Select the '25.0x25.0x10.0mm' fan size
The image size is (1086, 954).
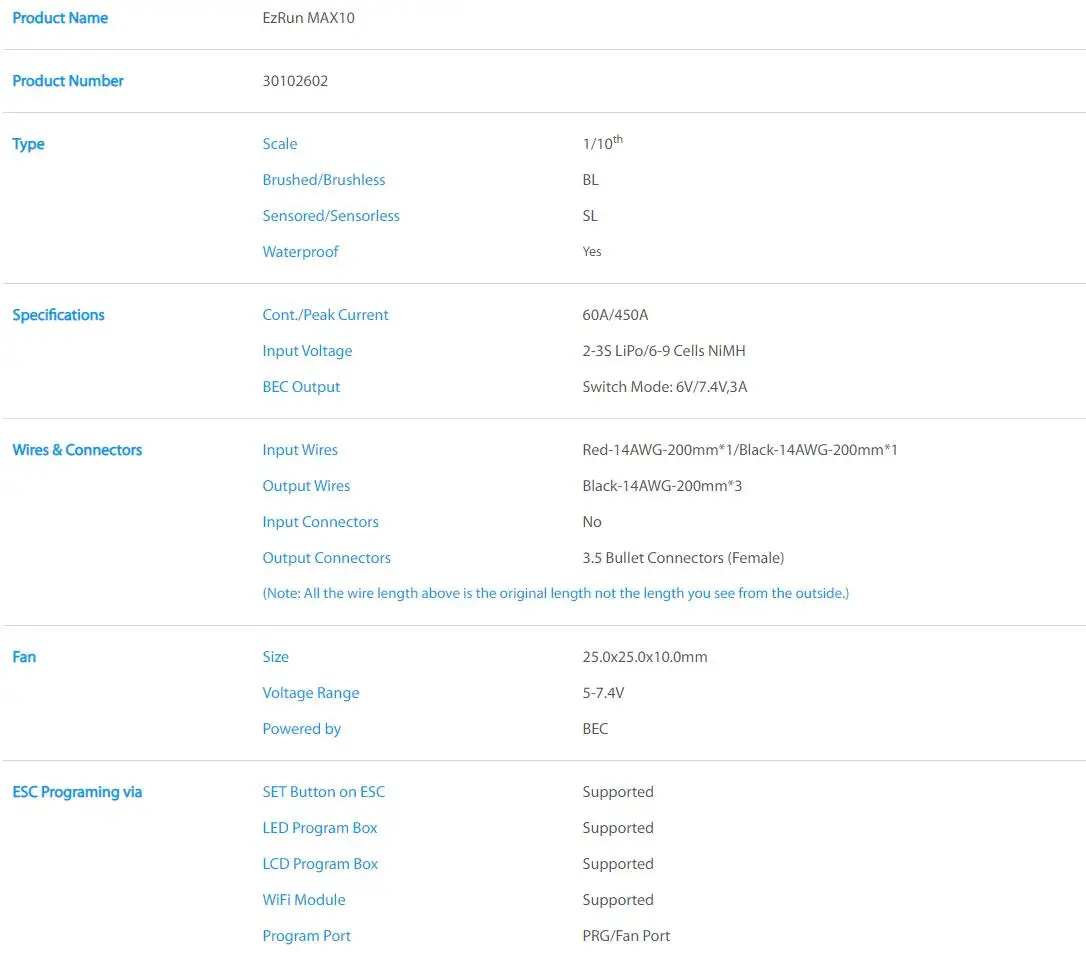[645, 657]
